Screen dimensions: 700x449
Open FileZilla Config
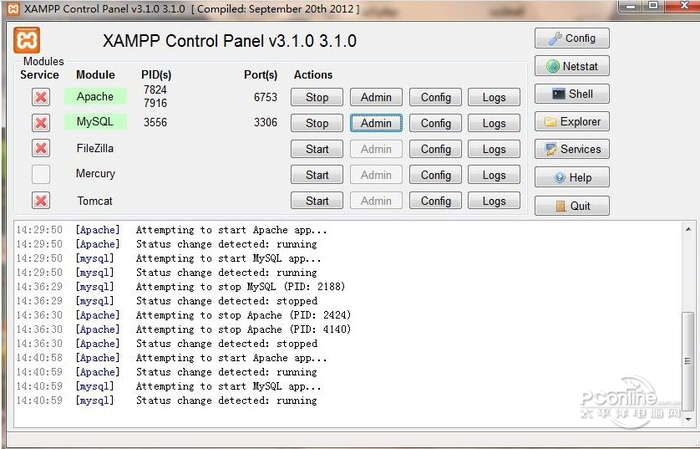(x=436, y=149)
